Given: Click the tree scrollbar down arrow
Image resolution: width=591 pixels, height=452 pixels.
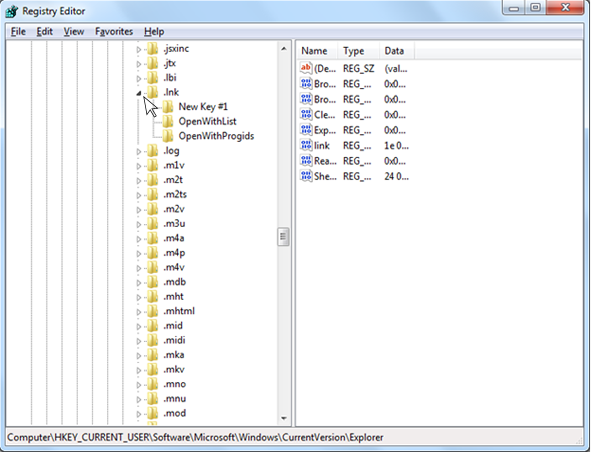Looking at the screenshot, I should coord(283,418).
